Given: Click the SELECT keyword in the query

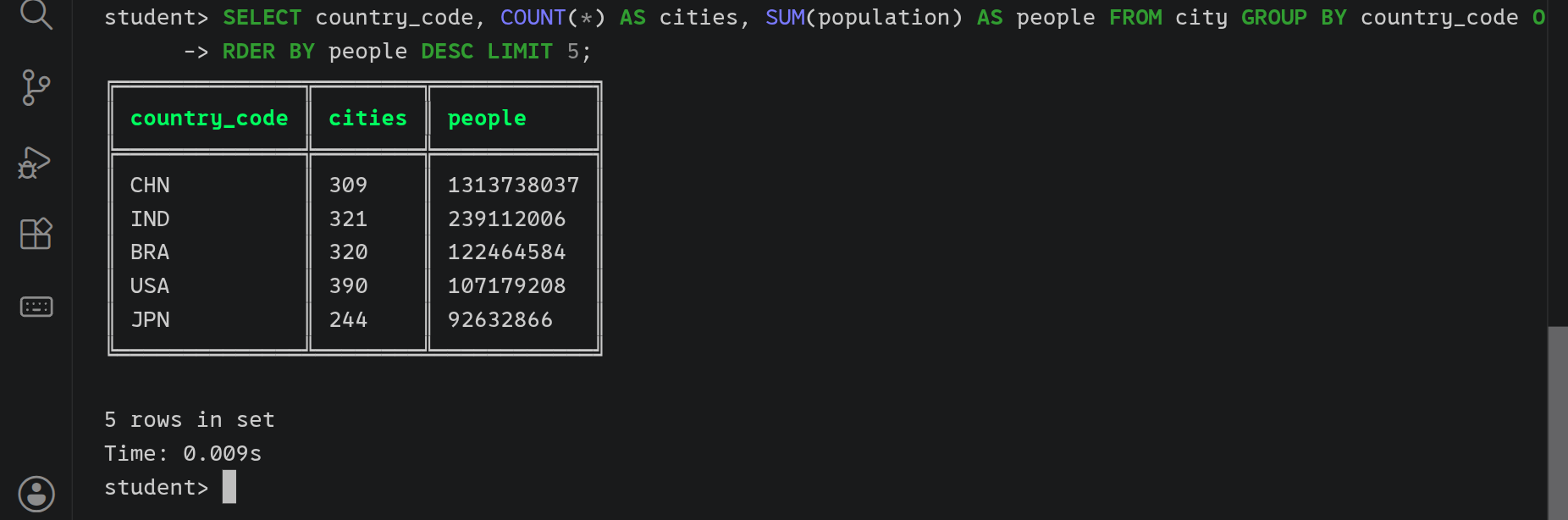Looking at the screenshot, I should pyautogui.click(x=262, y=17).
